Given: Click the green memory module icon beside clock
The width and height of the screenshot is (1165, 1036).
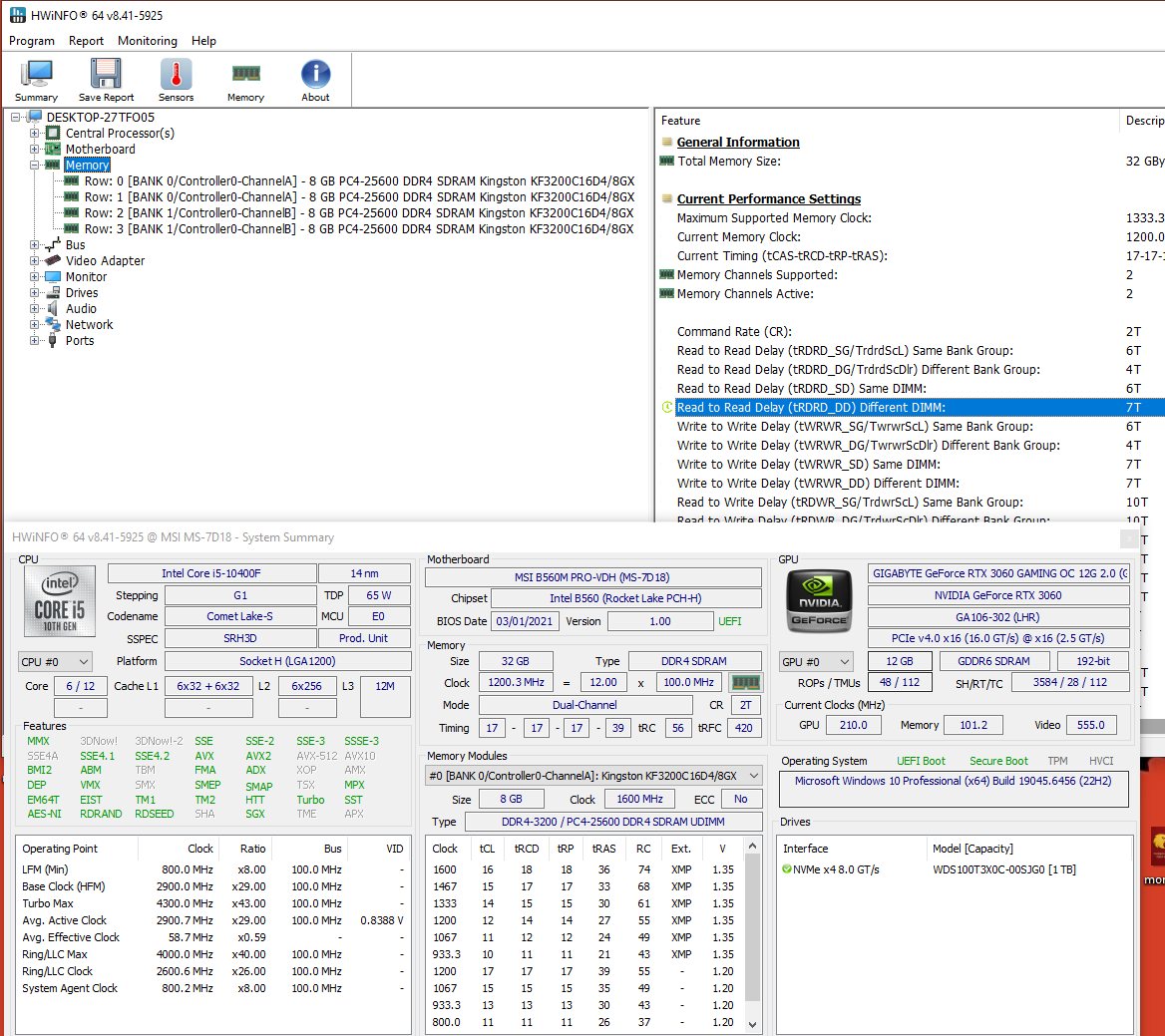Looking at the screenshot, I should tap(746, 683).
